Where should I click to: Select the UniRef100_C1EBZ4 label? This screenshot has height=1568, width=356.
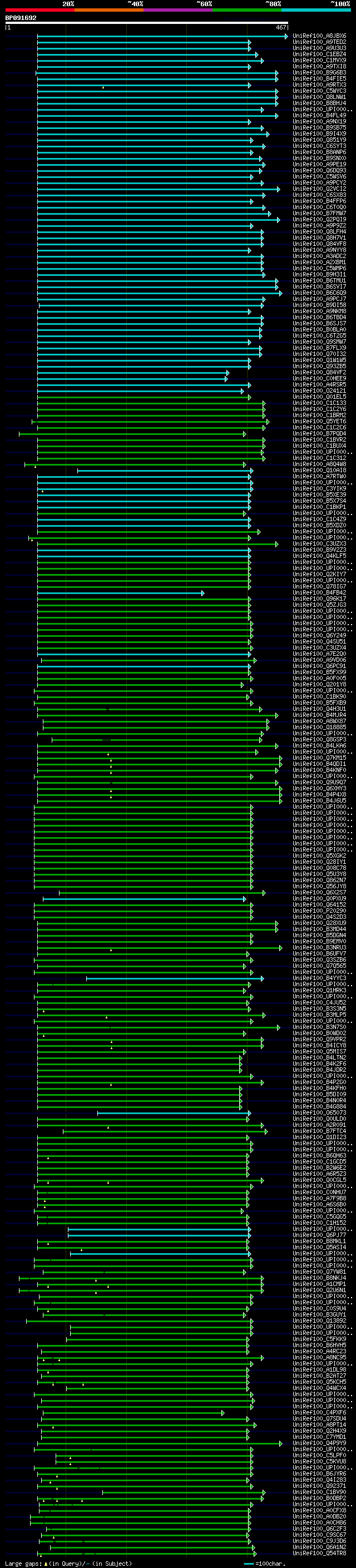pyautogui.click(x=319, y=54)
